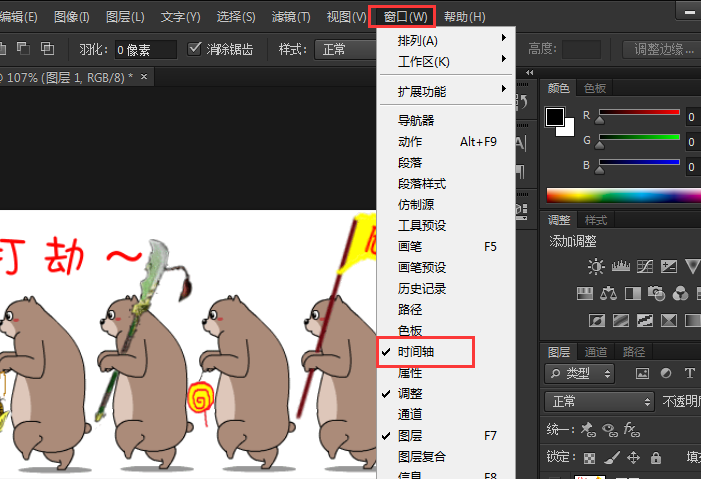The height and width of the screenshot is (479, 701).
Task: Switch to 路径 paths tab
Action: (x=634, y=352)
